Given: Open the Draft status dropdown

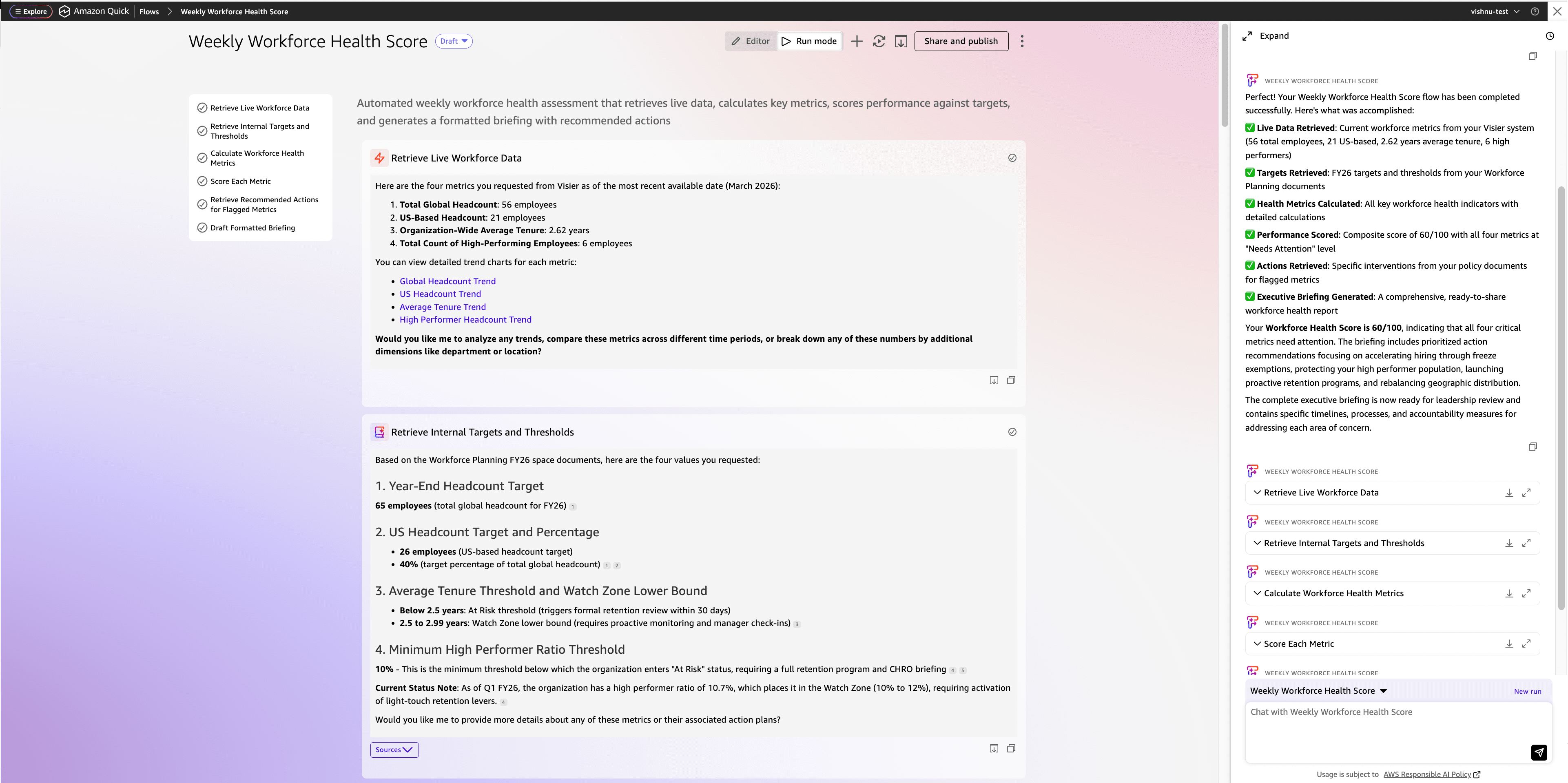Looking at the screenshot, I should click(454, 41).
